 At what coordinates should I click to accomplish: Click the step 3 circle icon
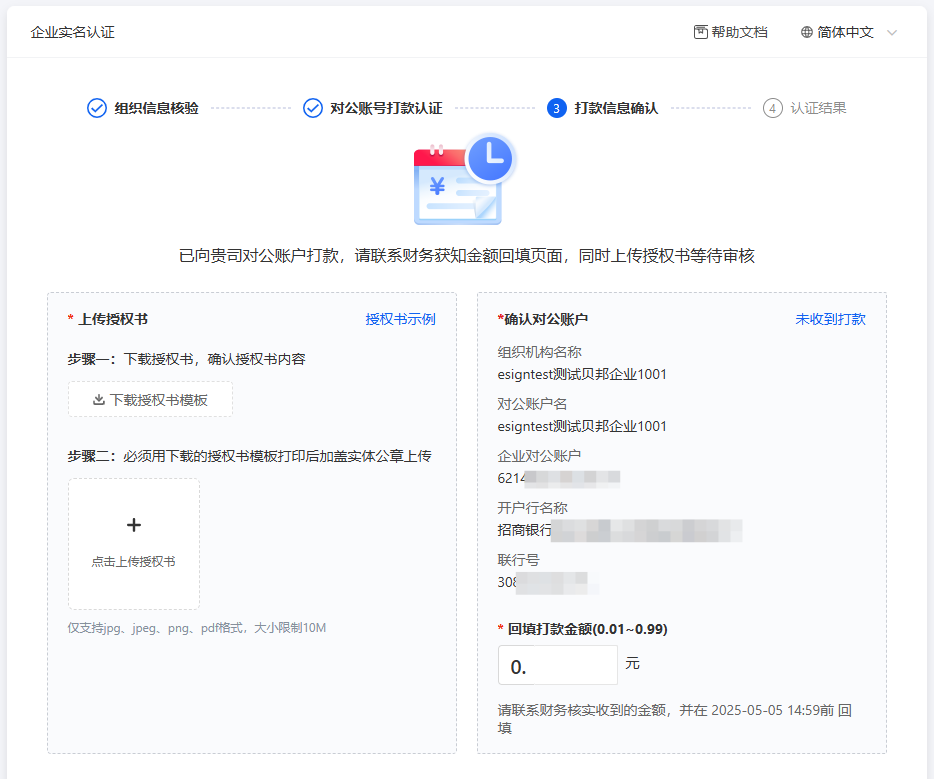pyautogui.click(x=557, y=108)
